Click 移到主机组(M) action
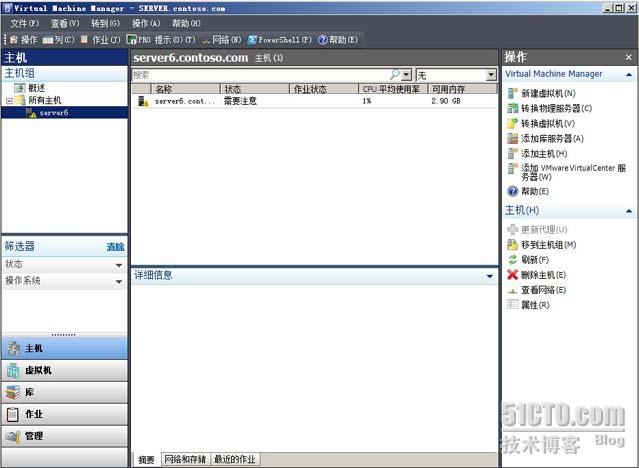The width and height of the screenshot is (639, 468). pos(549,245)
